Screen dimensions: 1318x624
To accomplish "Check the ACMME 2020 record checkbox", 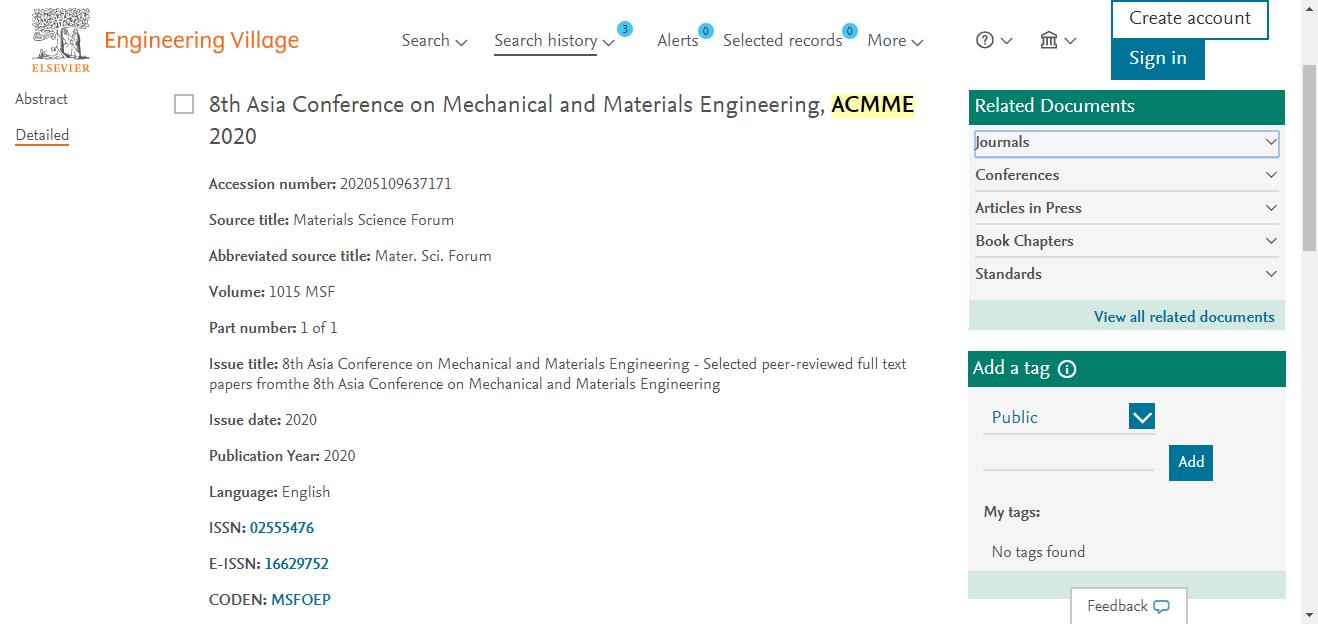I will (184, 105).
